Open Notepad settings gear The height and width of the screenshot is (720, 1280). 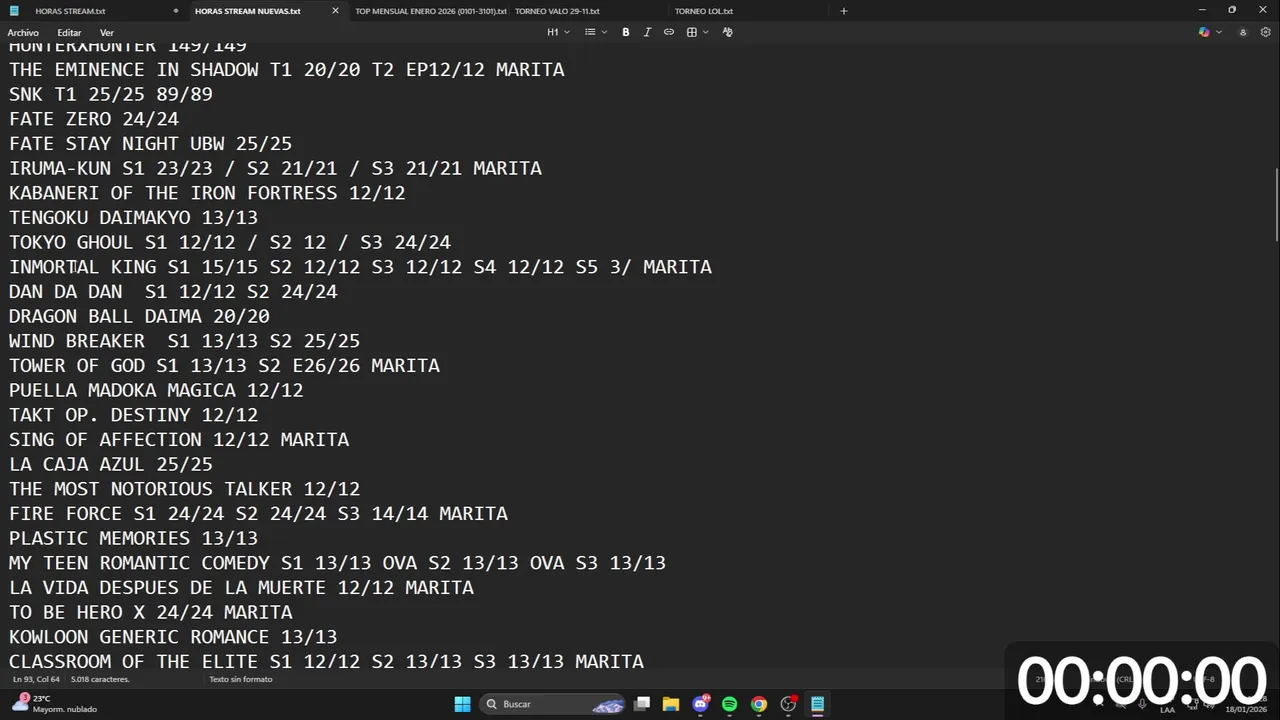1265,32
